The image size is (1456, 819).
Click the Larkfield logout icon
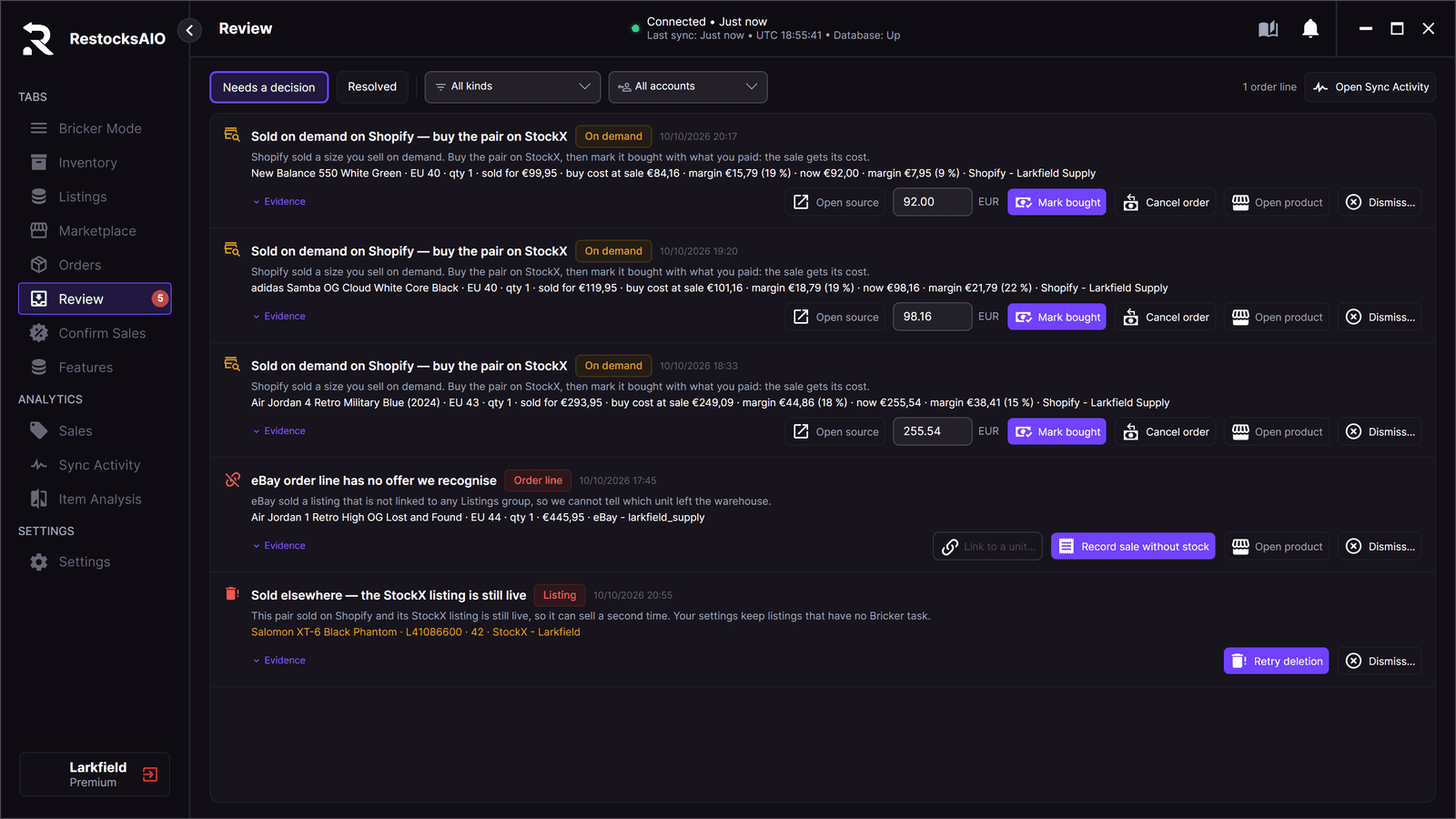pos(150,774)
